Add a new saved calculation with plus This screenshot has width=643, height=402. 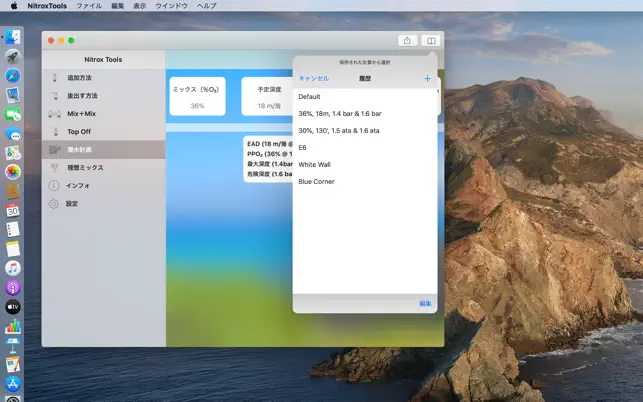pos(427,78)
